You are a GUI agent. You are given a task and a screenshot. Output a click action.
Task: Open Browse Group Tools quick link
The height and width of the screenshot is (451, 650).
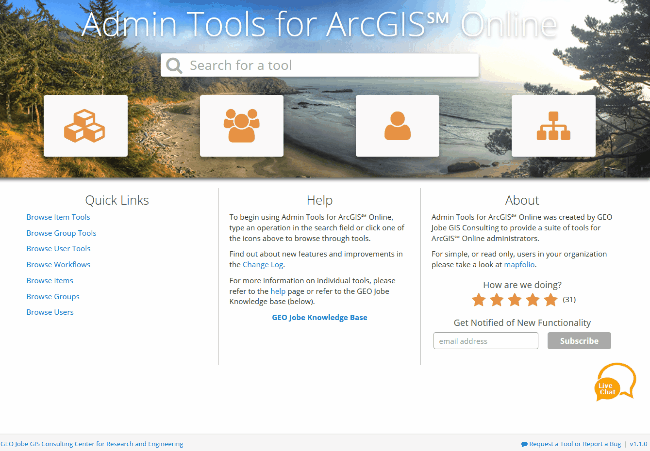point(61,233)
